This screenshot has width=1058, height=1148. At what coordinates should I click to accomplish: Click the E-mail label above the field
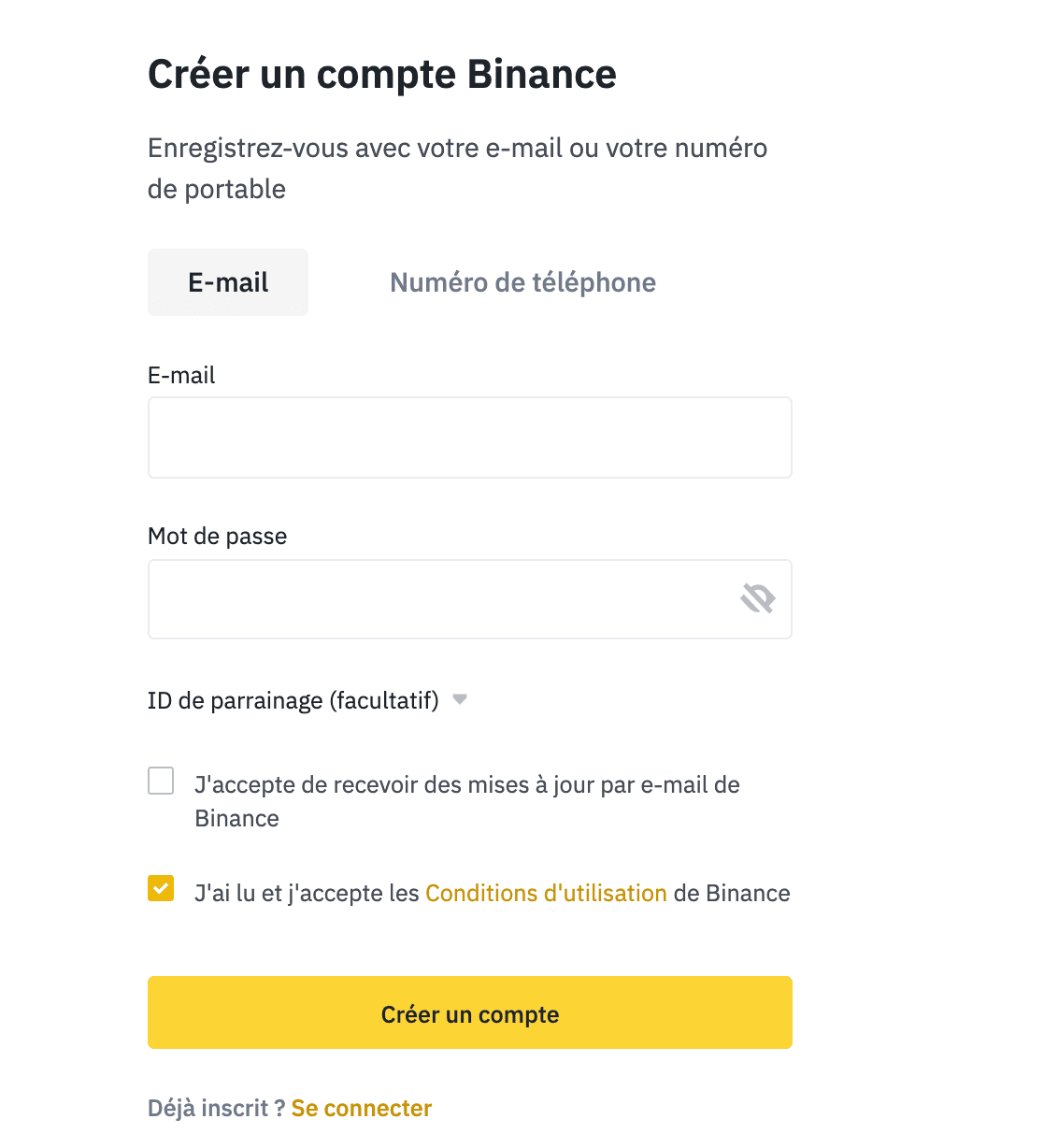click(x=181, y=375)
